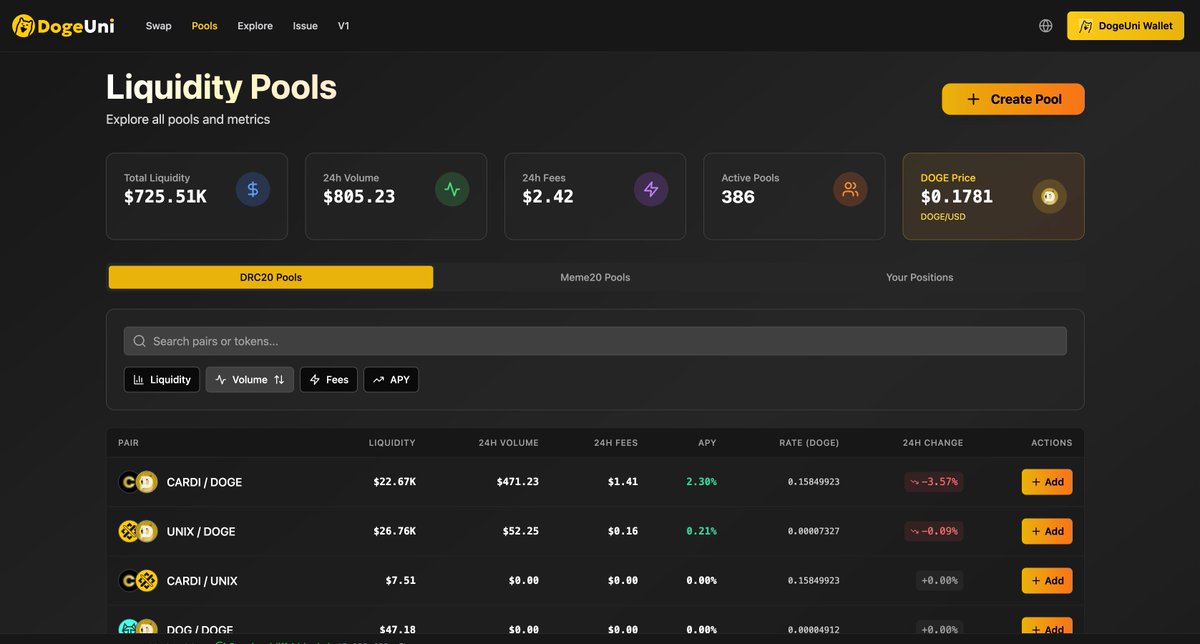Click the APY column header
The width and height of the screenshot is (1200, 644).
pos(707,443)
